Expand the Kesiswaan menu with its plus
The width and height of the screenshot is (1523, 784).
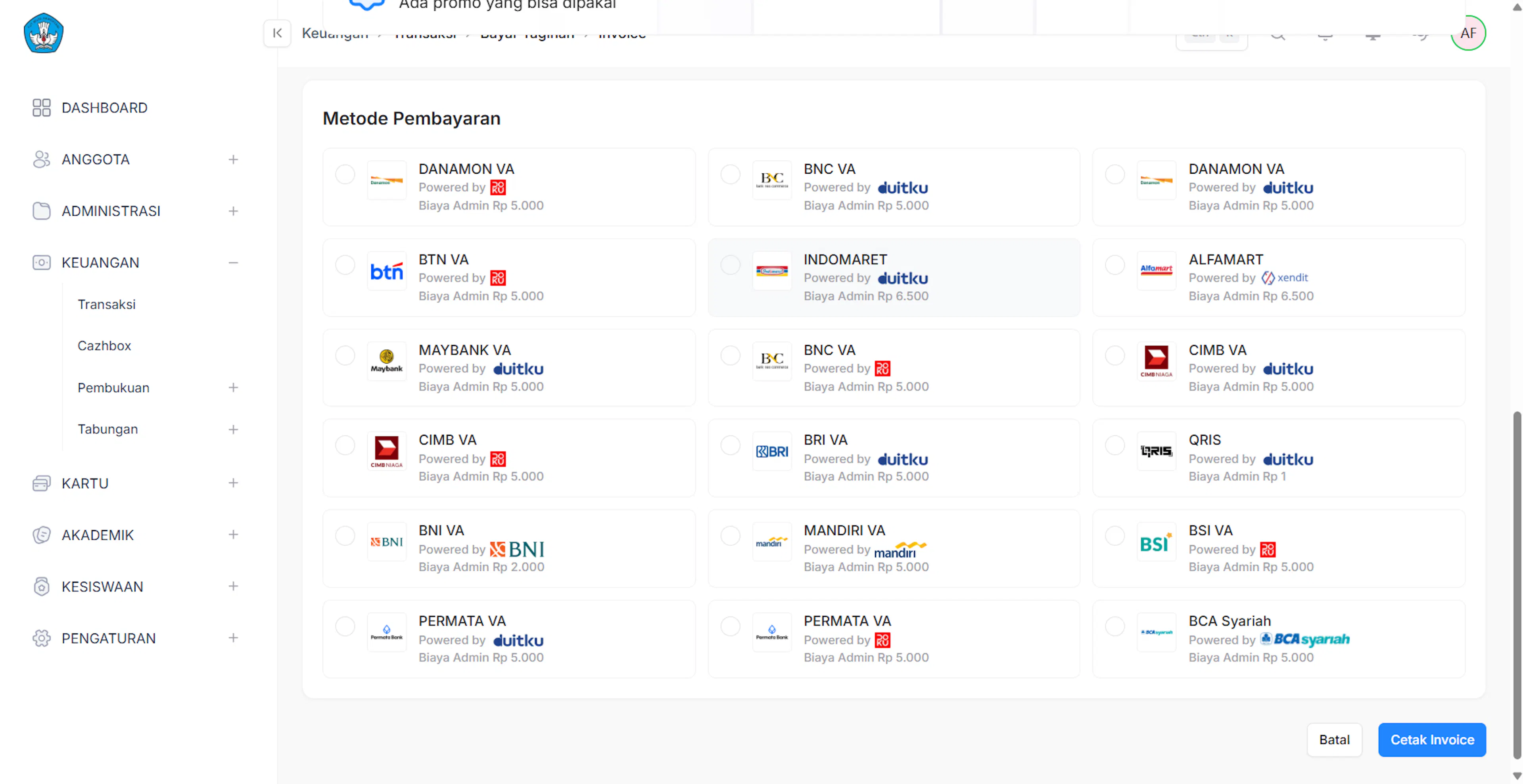tap(234, 587)
